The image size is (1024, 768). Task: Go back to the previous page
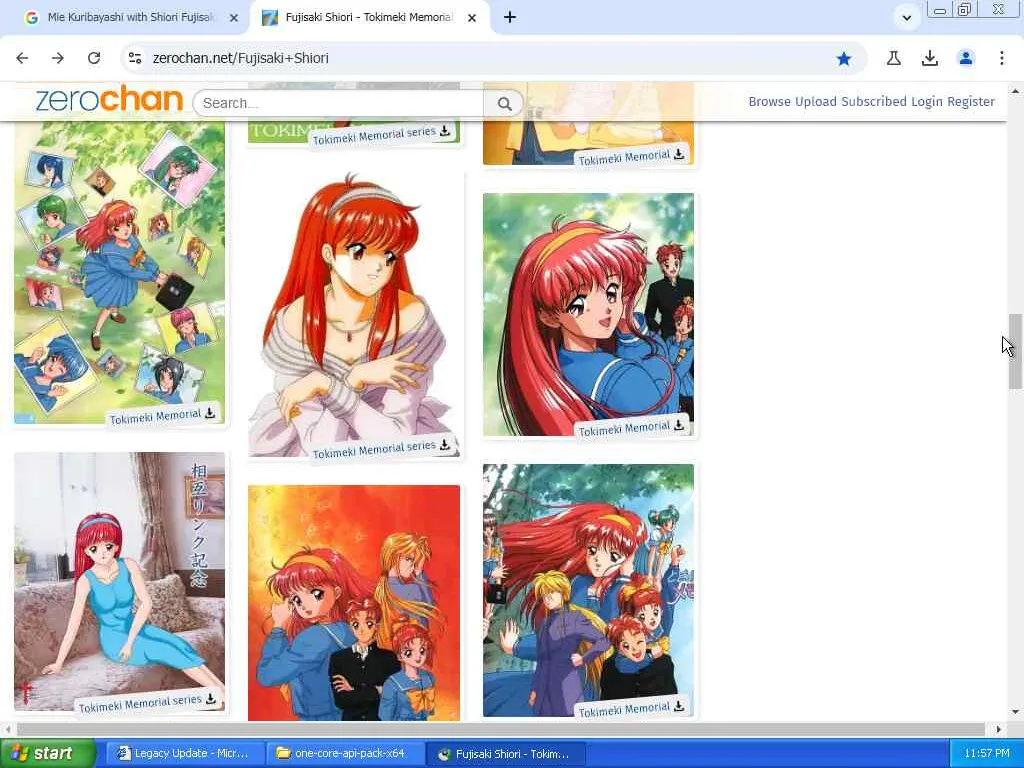pyautogui.click(x=22, y=58)
